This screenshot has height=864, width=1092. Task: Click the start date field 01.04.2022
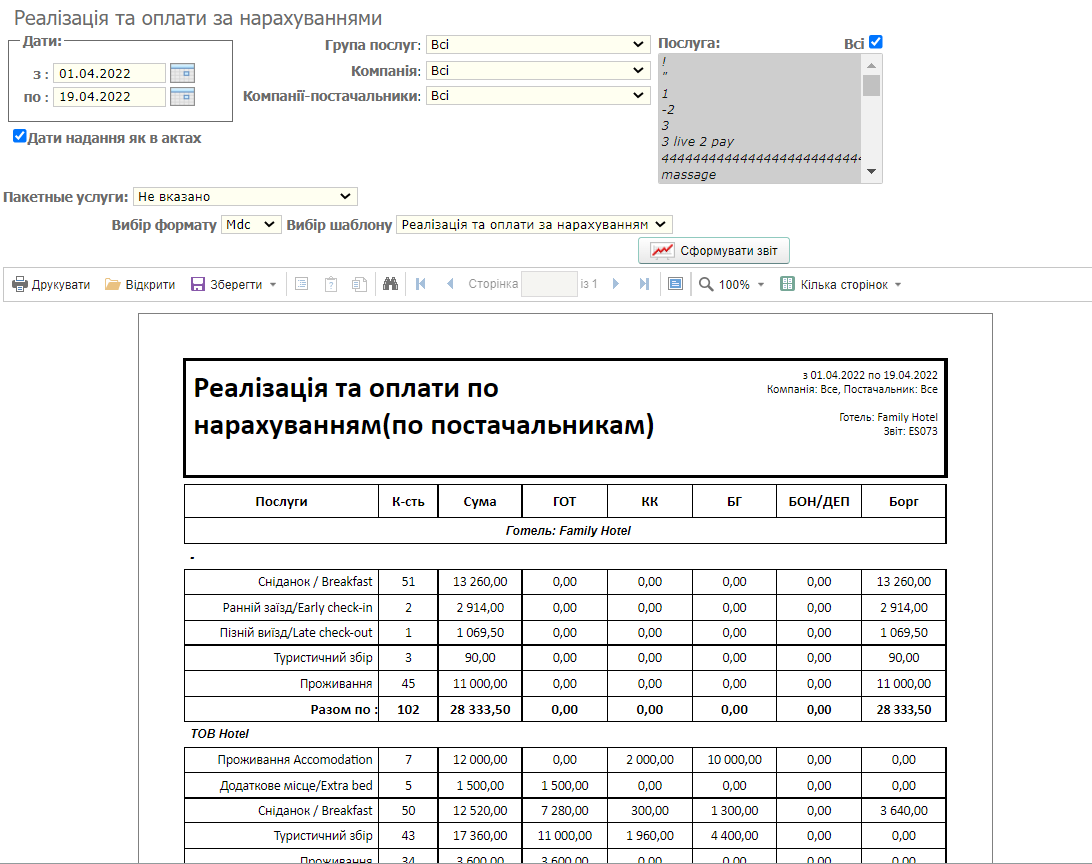(x=109, y=73)
